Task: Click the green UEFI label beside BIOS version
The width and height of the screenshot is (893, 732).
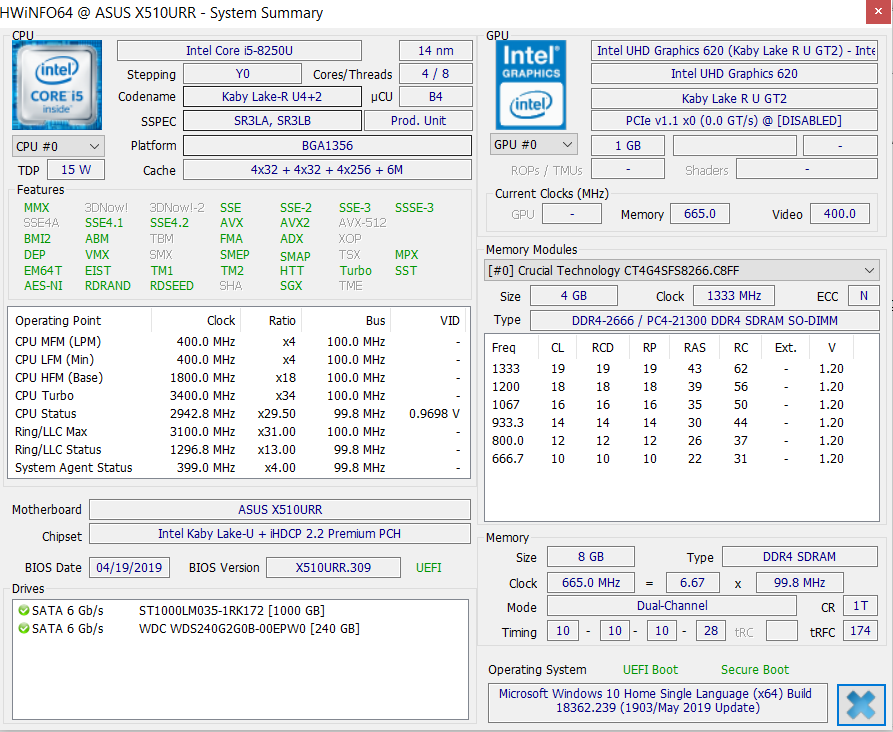Action: [x=429, y=567]
